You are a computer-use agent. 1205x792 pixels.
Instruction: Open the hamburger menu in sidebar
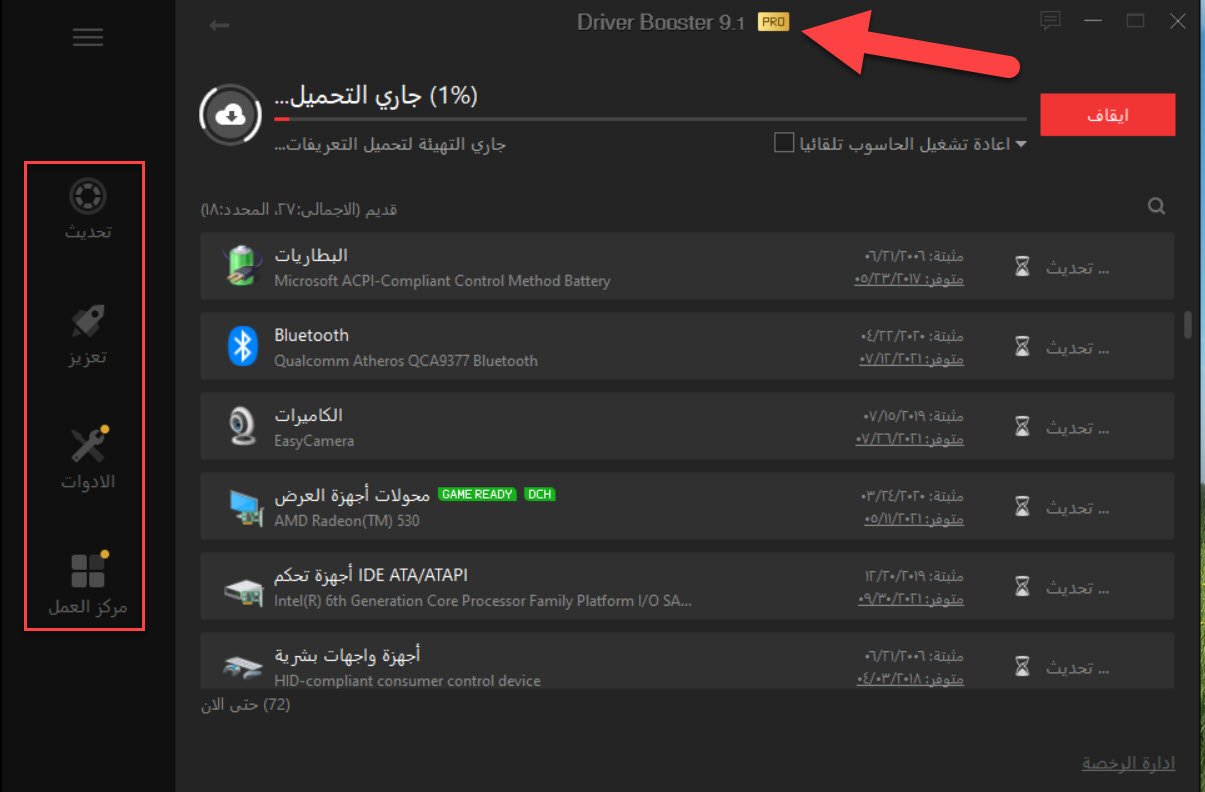click(x=88, y=38)
